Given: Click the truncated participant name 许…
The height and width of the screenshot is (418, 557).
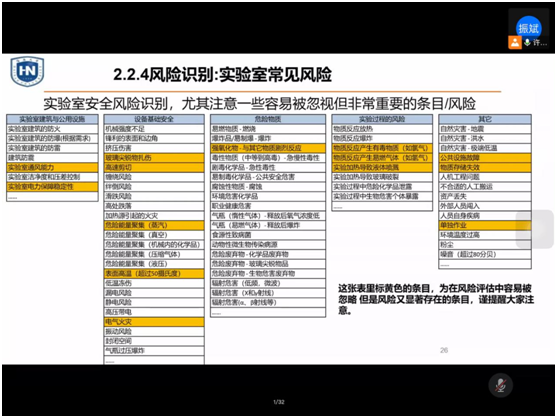Looking at the screenshot, I should point(540,43).
